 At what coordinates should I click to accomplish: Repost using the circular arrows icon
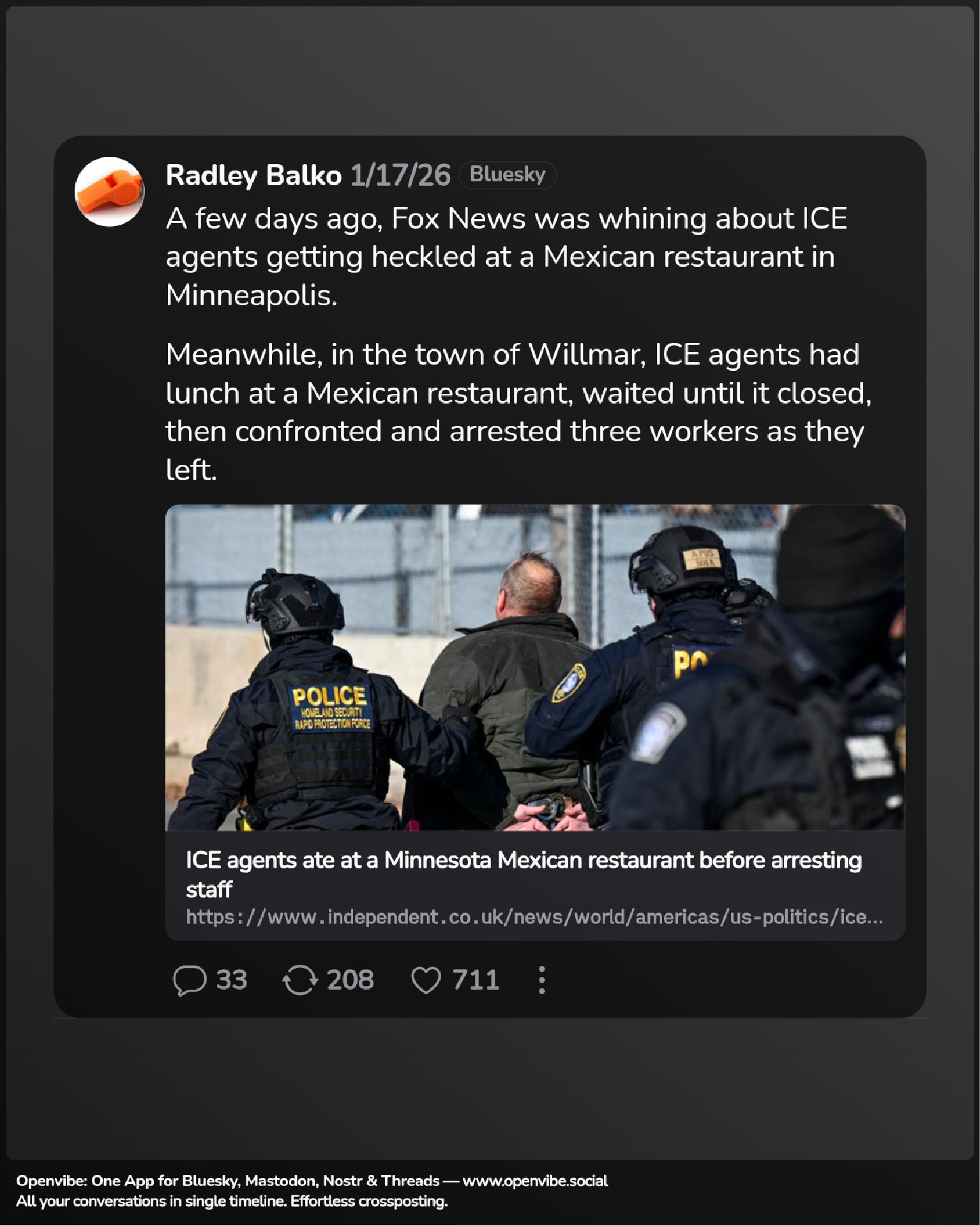[x=300, y=980]
